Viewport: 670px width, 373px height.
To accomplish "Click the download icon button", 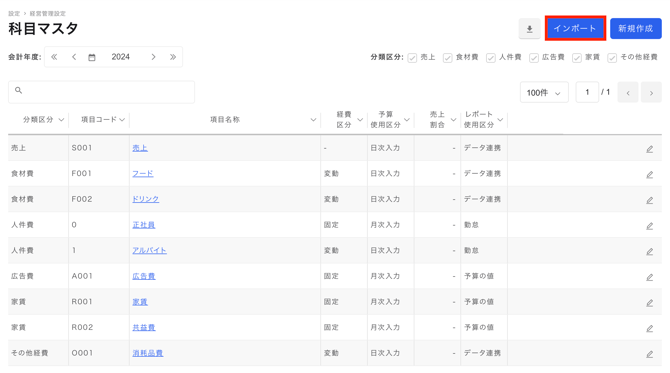I will point(529,29).
